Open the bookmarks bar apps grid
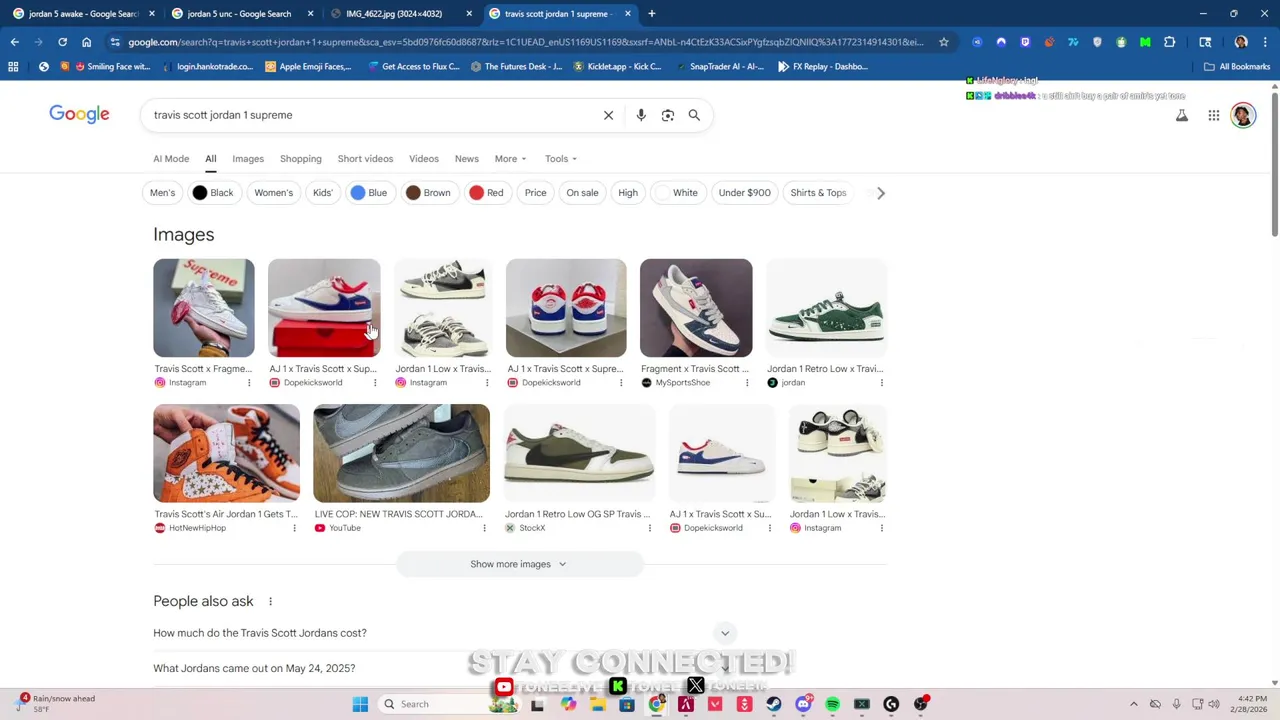Image resolution: width=1280 pixels, height=720 pixels. click(13, 67)
